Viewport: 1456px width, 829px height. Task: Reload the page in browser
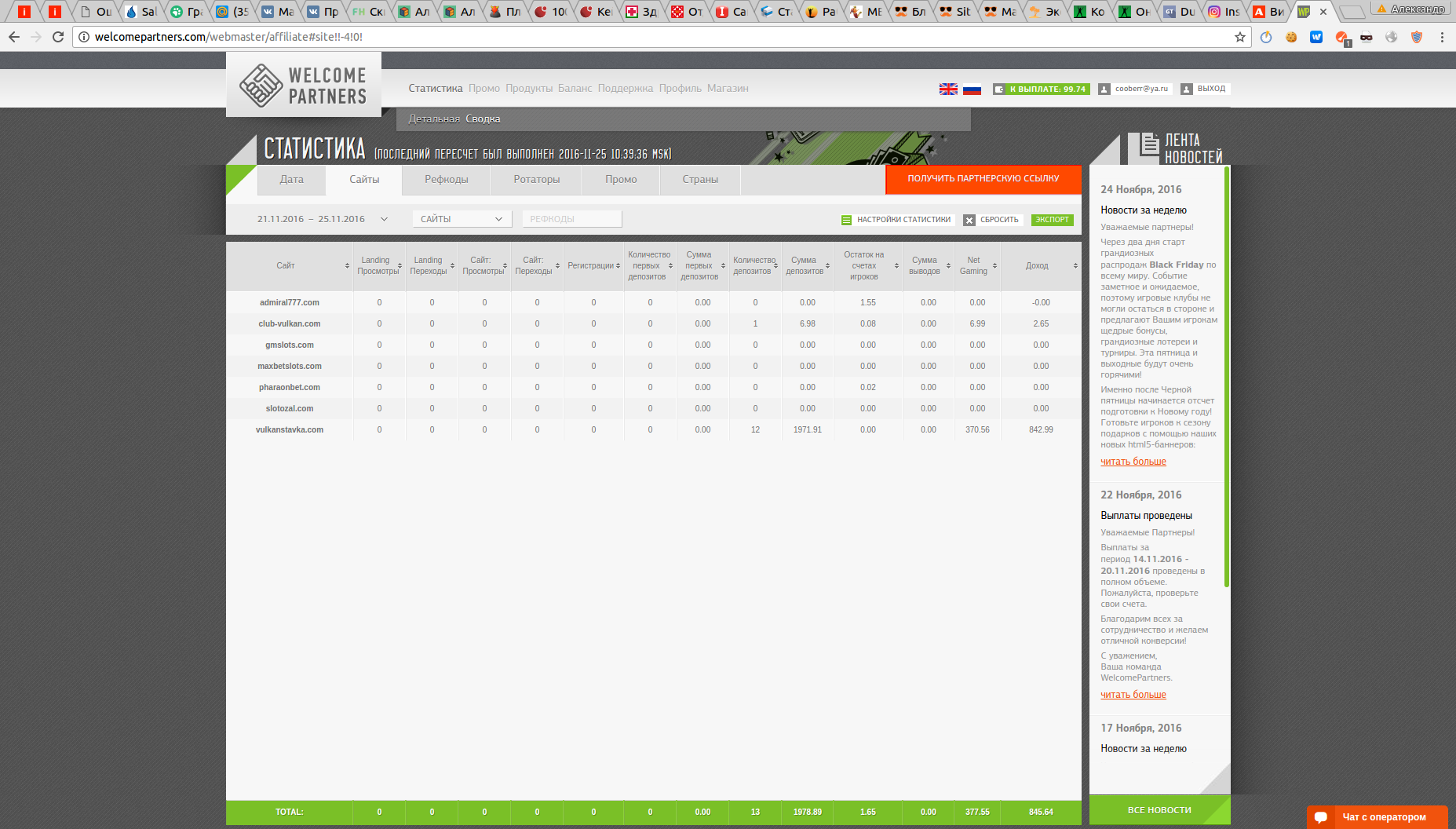(58, 37)
